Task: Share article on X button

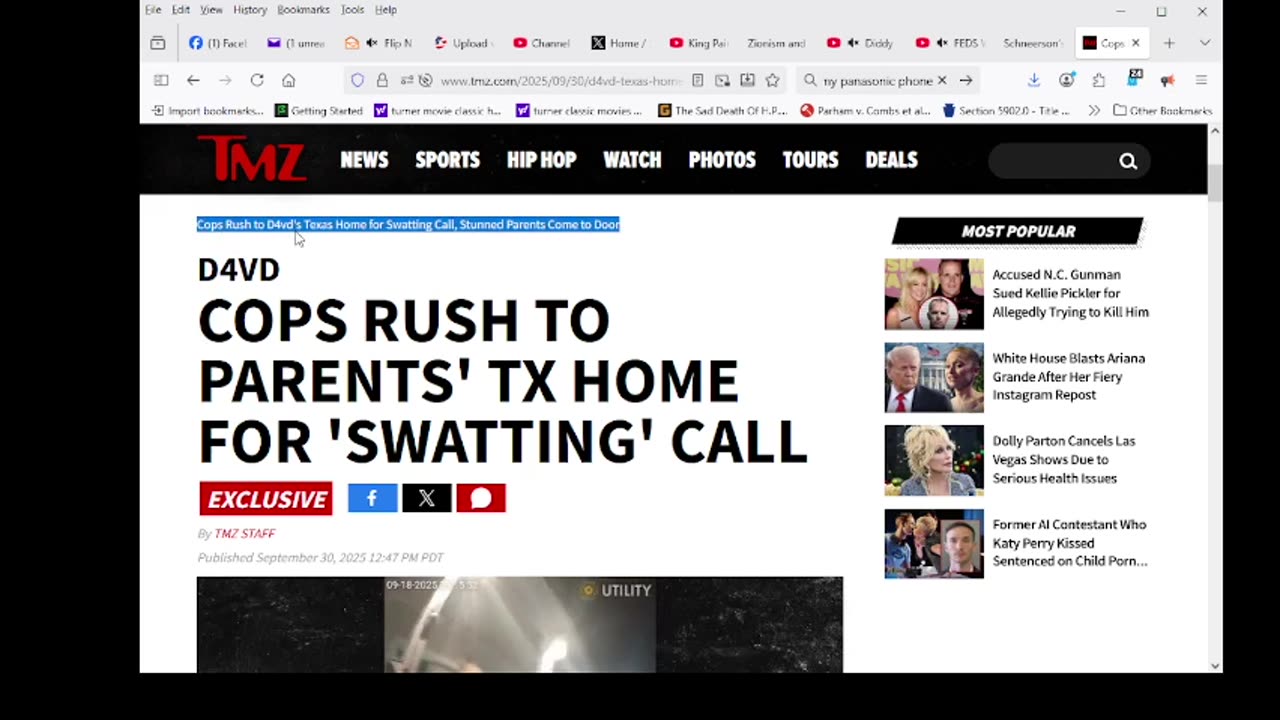Action: point(426,498)
